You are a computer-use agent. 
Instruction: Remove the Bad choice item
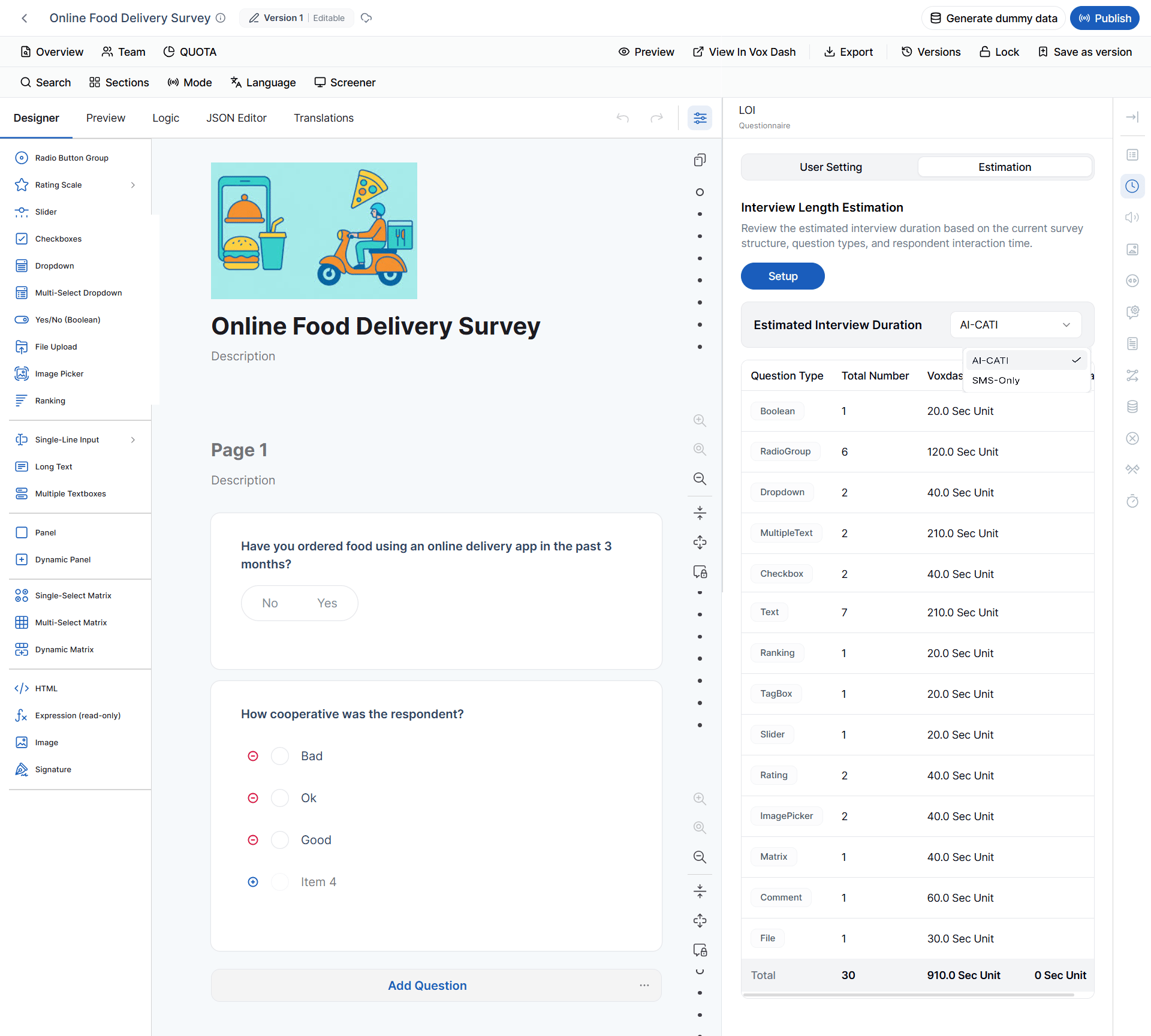(x=253, y=756)
